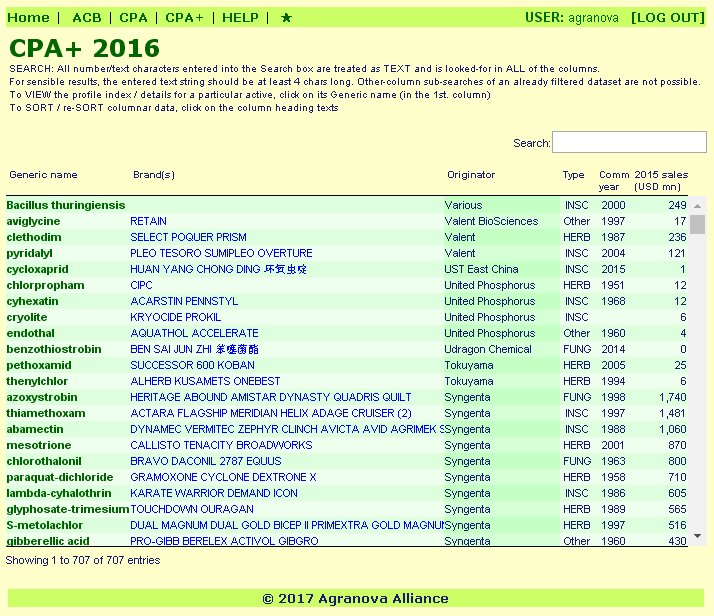Click the 1,740 sales value
The height and width of the screenshot is (616, 714).
pos(673,397)
